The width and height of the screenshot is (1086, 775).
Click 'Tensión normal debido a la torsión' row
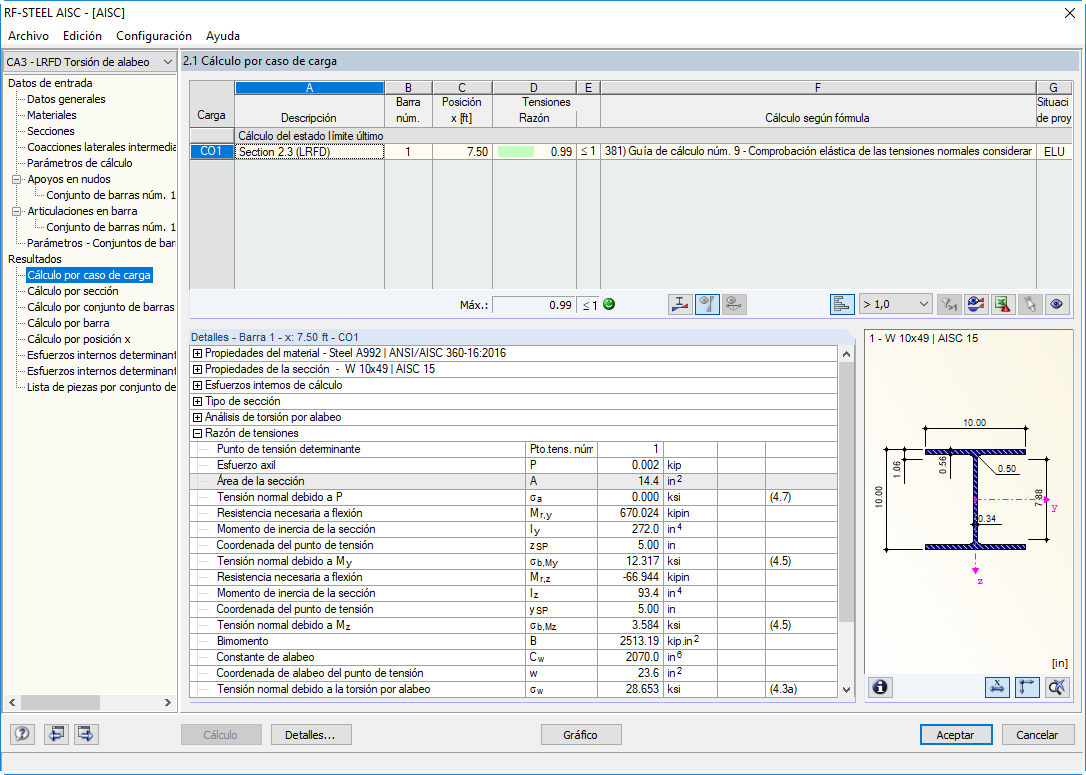(x=513, y=689)
